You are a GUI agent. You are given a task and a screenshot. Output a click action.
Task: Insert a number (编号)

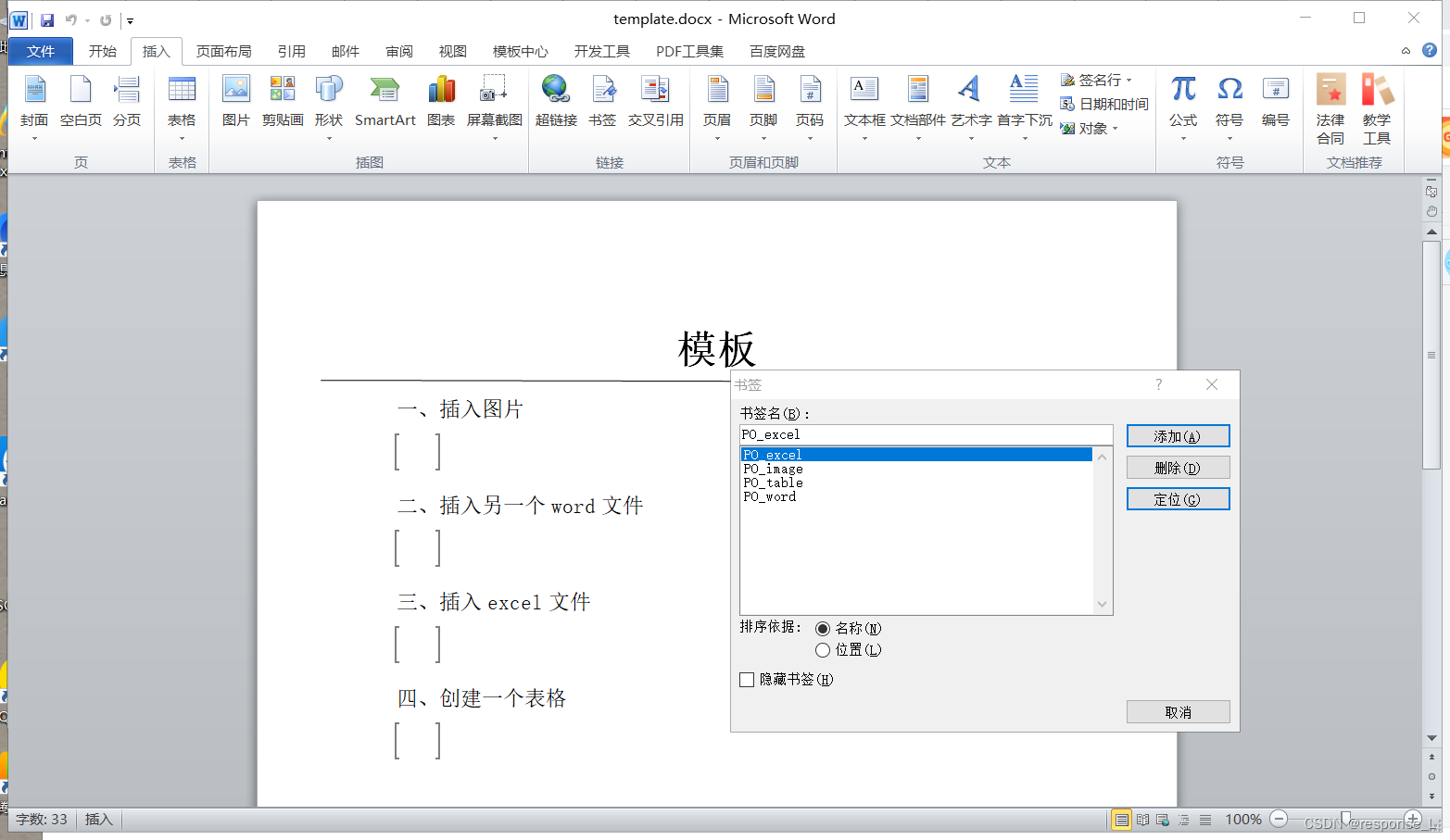tap(1276, 102)
